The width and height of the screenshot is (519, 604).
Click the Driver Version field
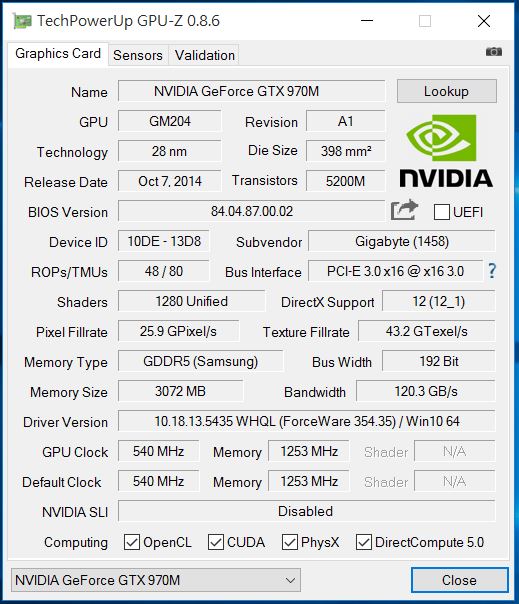tap(306, 421)
